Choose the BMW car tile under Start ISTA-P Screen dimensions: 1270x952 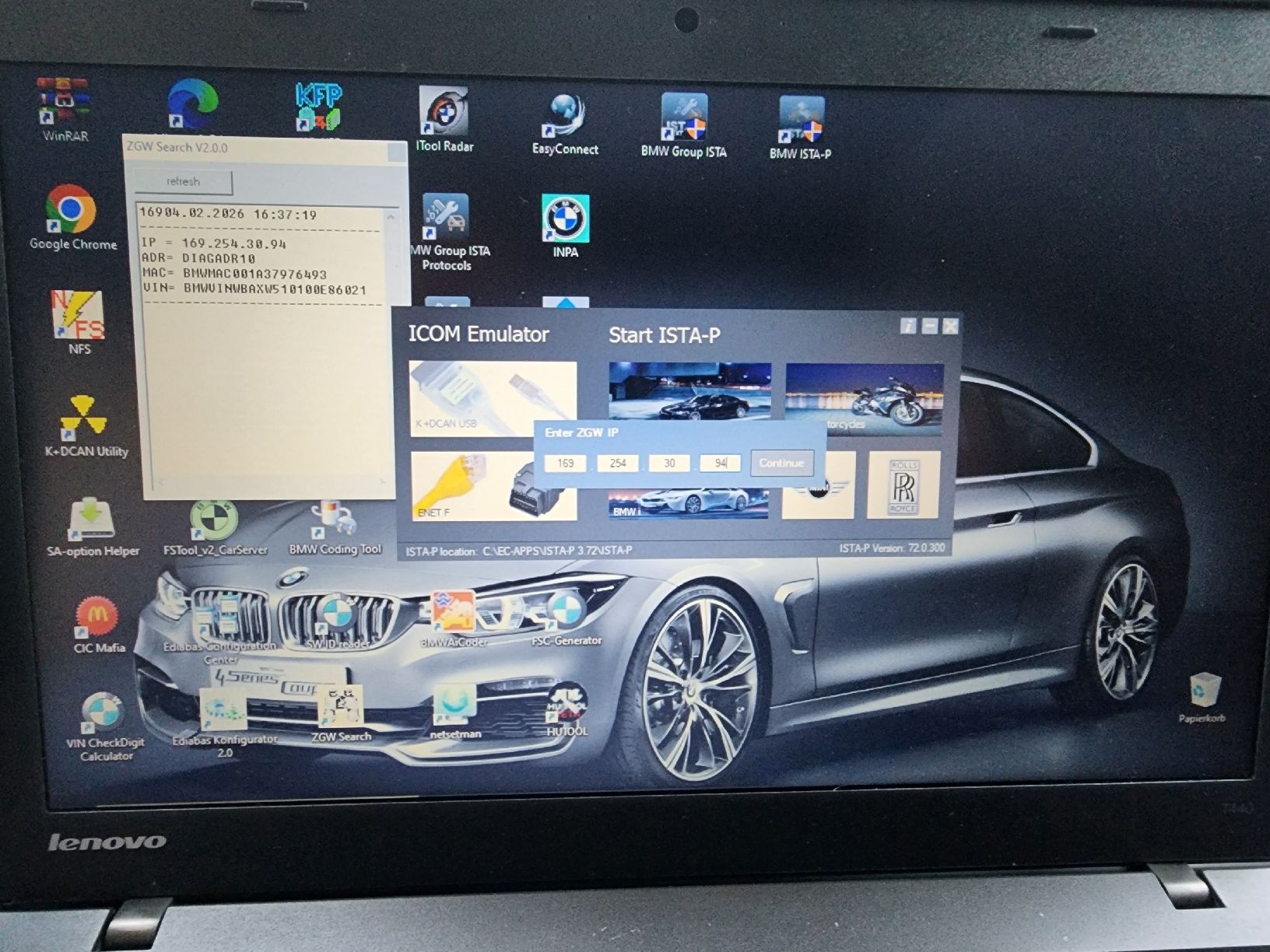[690, 393]
